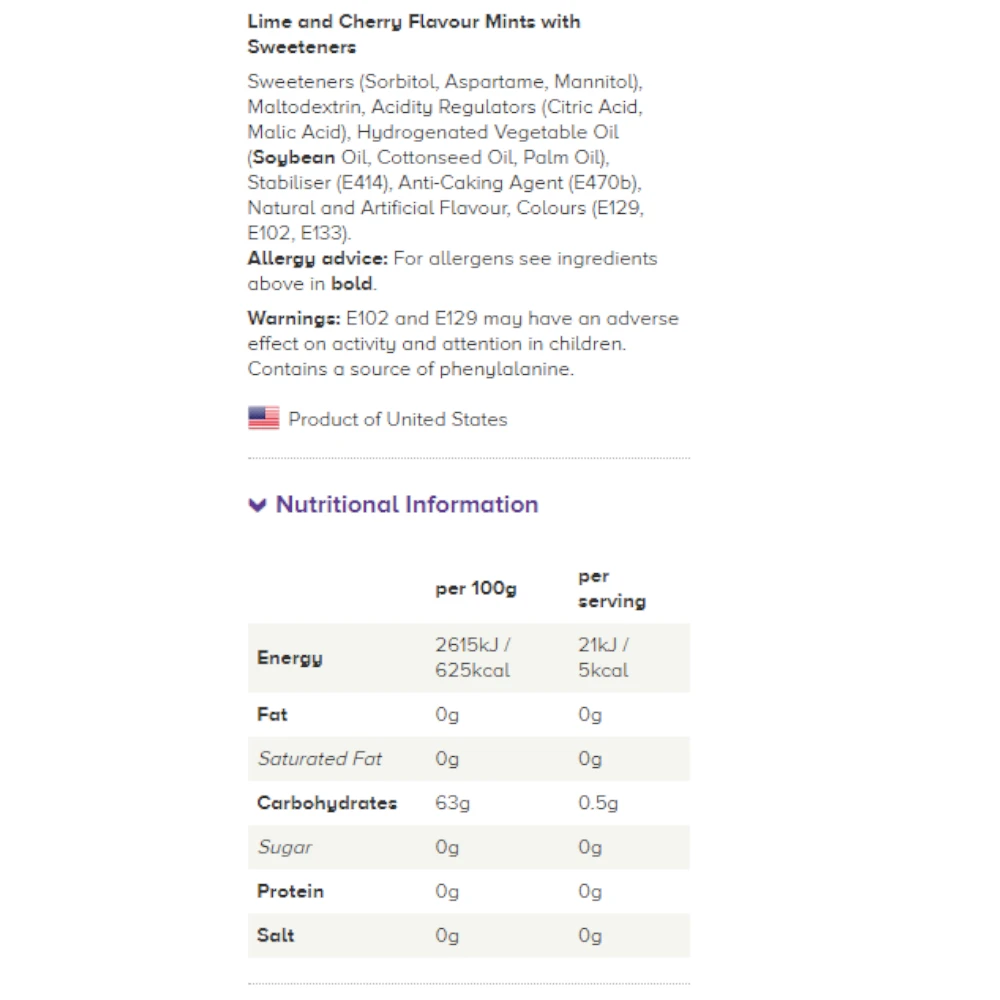This screenshot has height=1000, width=1000.
Task: Click the 0.5g carbohydrates per serving value
Action: [598, 802]
